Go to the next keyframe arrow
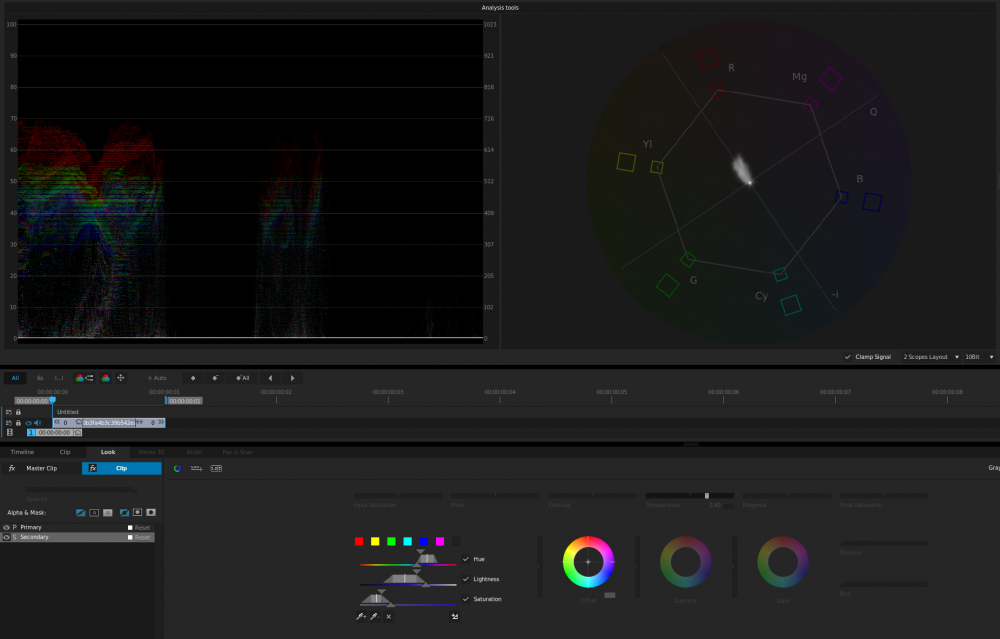 [292, 378]
